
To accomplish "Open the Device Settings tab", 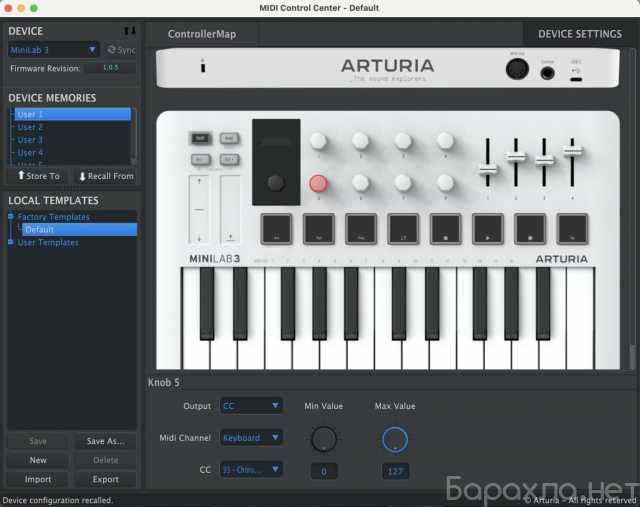I will [580, 34].
